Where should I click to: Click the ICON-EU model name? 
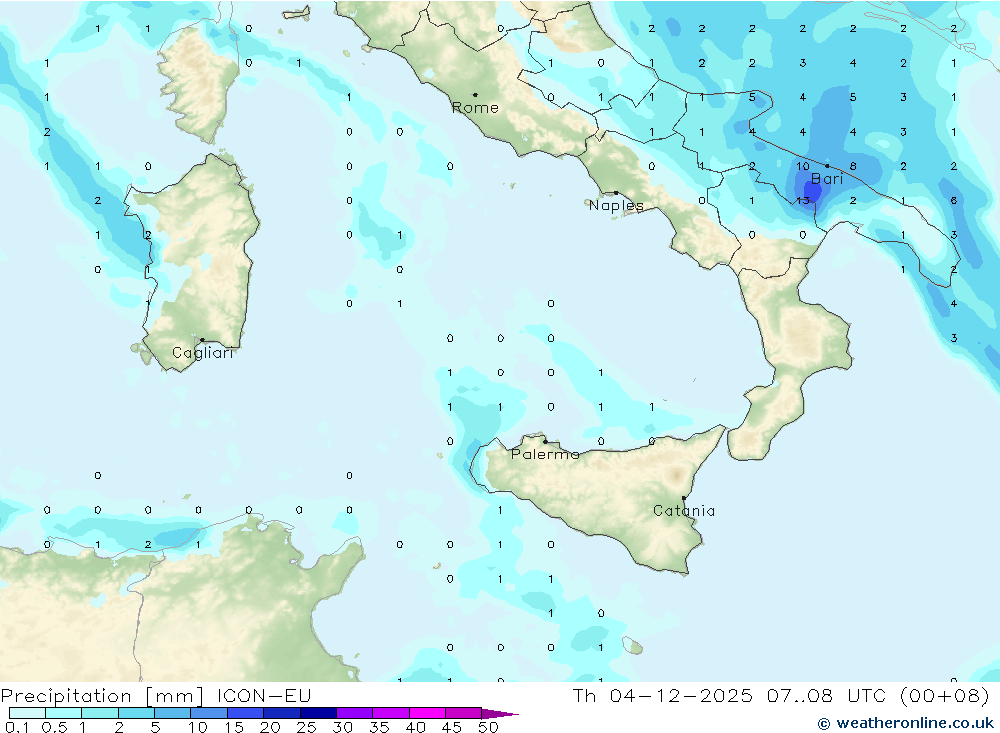tap(263, 695)
